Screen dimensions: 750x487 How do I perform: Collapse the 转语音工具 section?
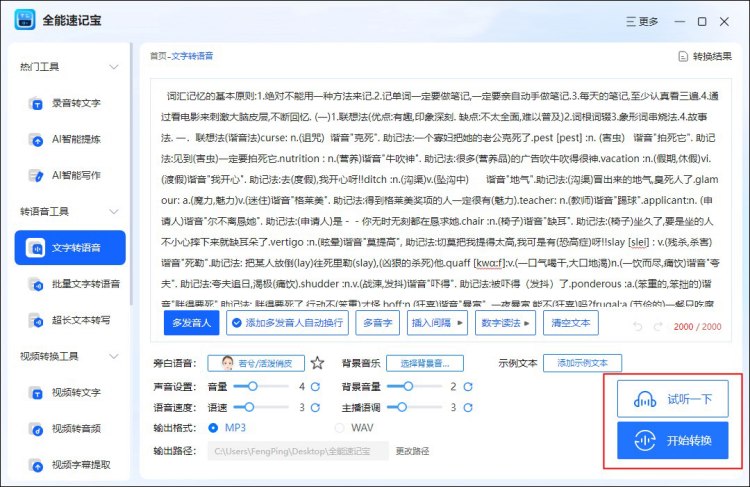114,211
